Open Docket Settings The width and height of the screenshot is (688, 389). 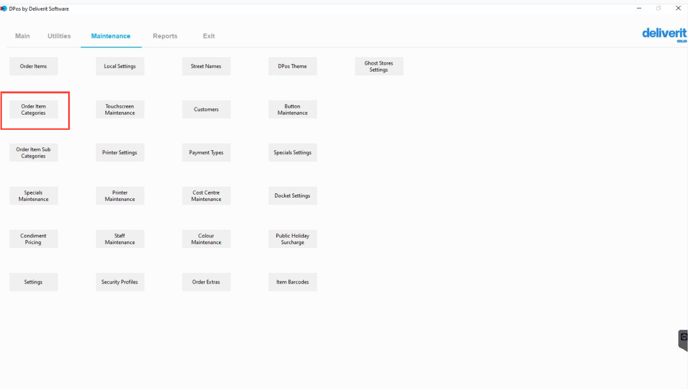pyautogui.click(x=293, y=196)
